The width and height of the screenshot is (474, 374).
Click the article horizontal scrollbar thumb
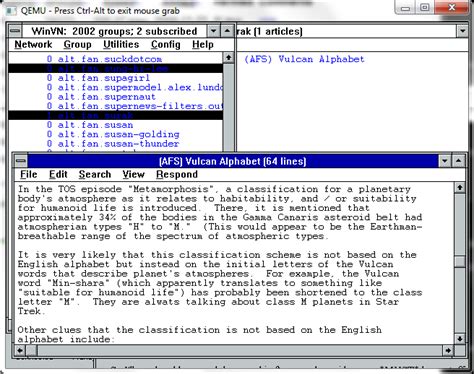[x=32, y=351]
